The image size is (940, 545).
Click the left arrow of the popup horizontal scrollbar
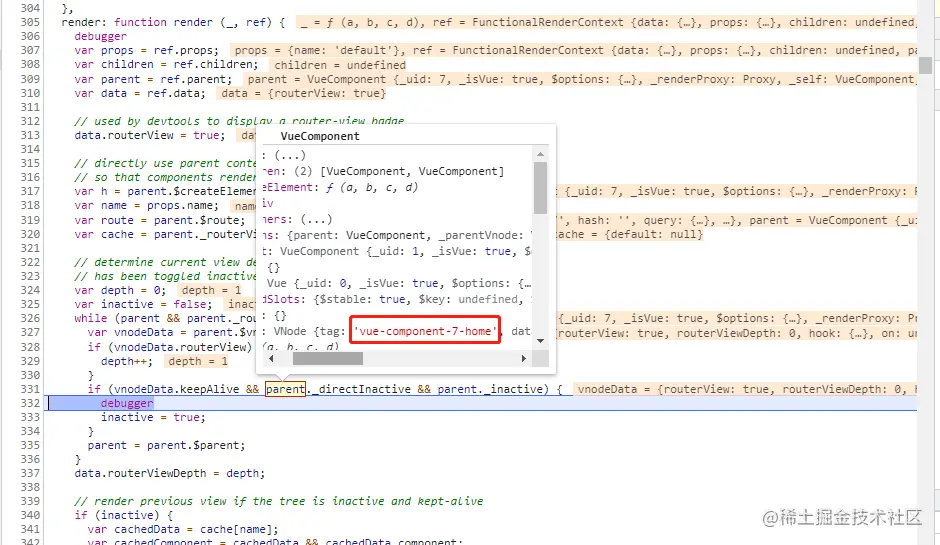point(271,359)
